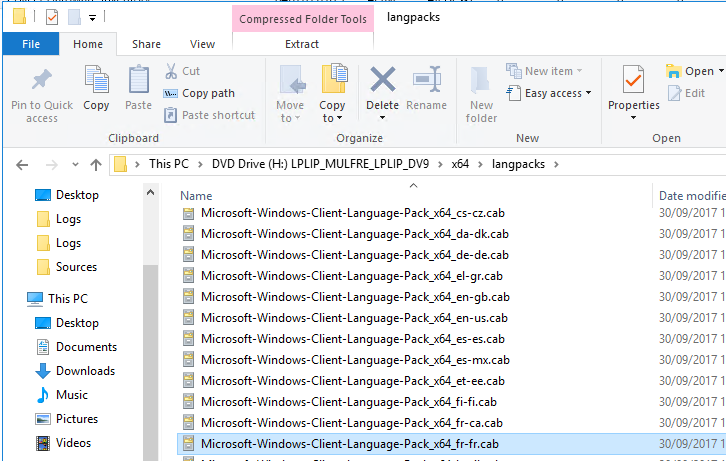Click the Edit button in ribbon

point(686,93)
